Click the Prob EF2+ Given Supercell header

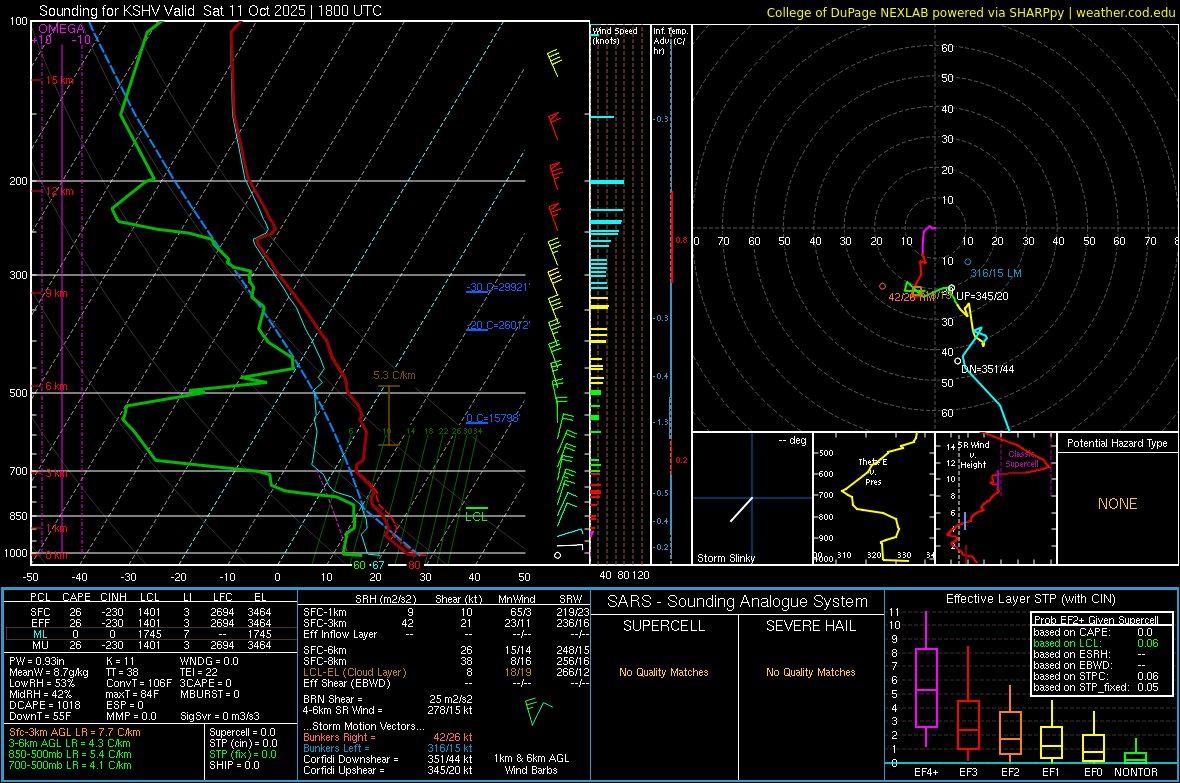pyautogui.click(x=1096, y=620)
